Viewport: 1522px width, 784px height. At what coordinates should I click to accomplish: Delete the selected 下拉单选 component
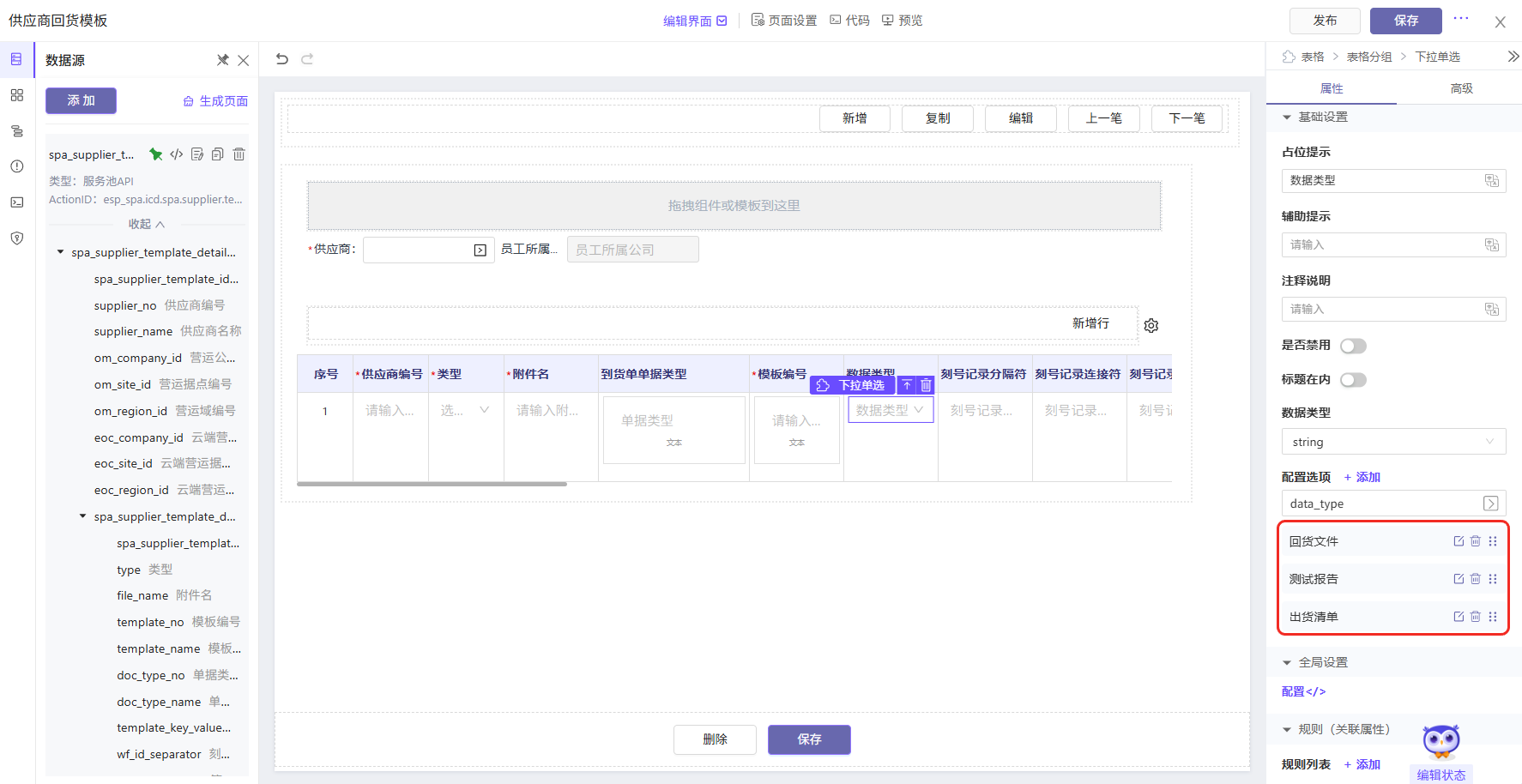point(926,385)
